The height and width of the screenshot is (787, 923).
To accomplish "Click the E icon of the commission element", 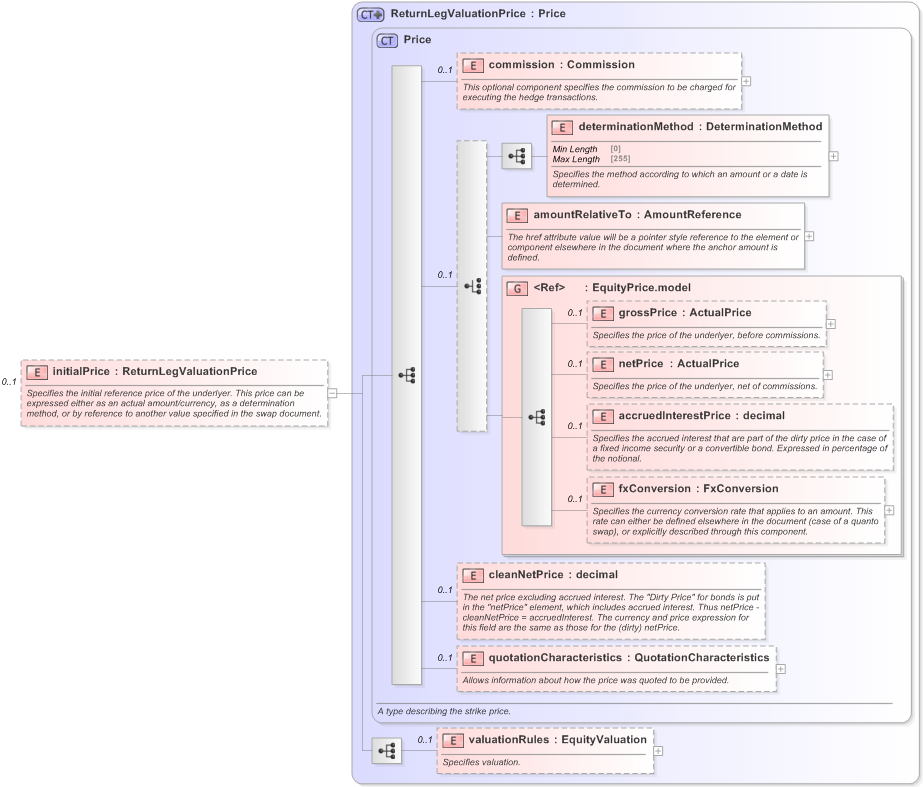I will pyautogui.click(x=473, y=65).
